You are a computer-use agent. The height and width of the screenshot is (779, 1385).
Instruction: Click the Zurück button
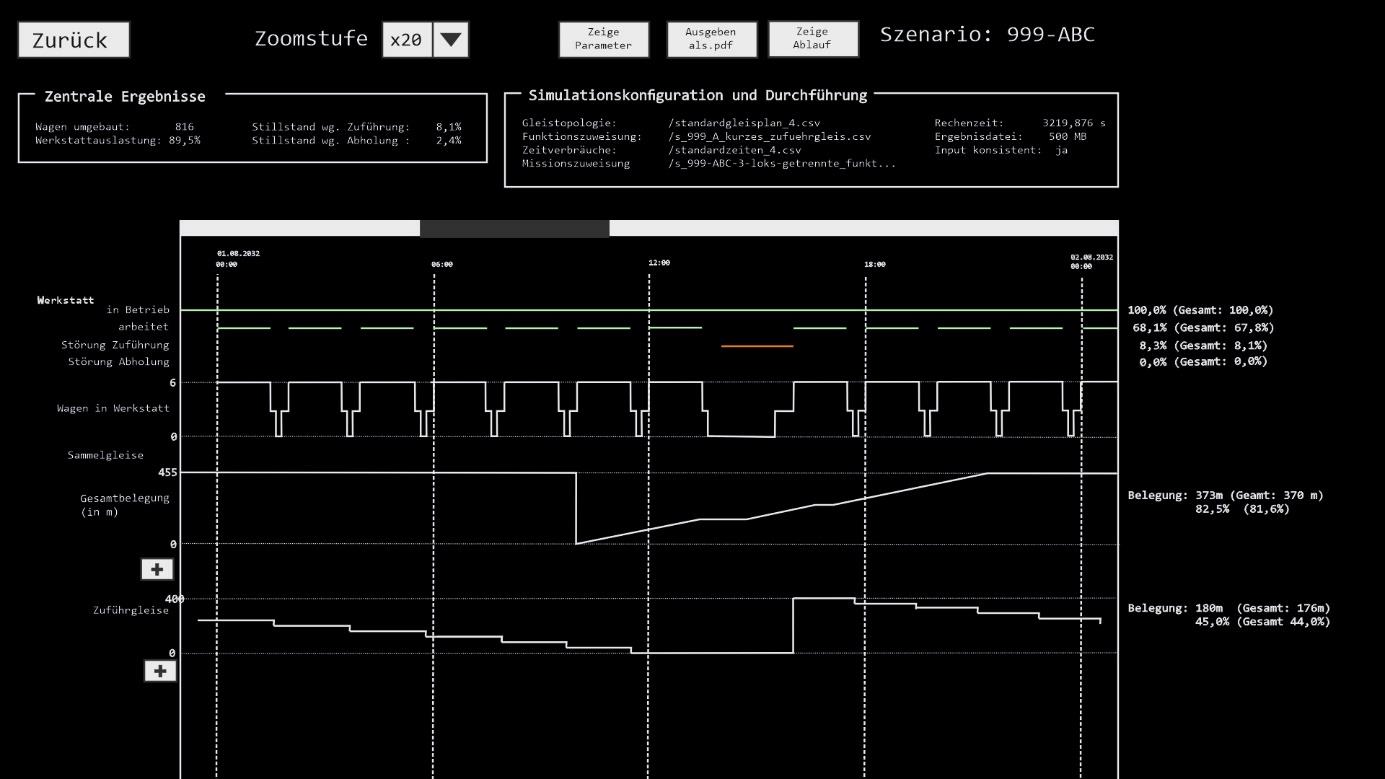pos(72,39)
